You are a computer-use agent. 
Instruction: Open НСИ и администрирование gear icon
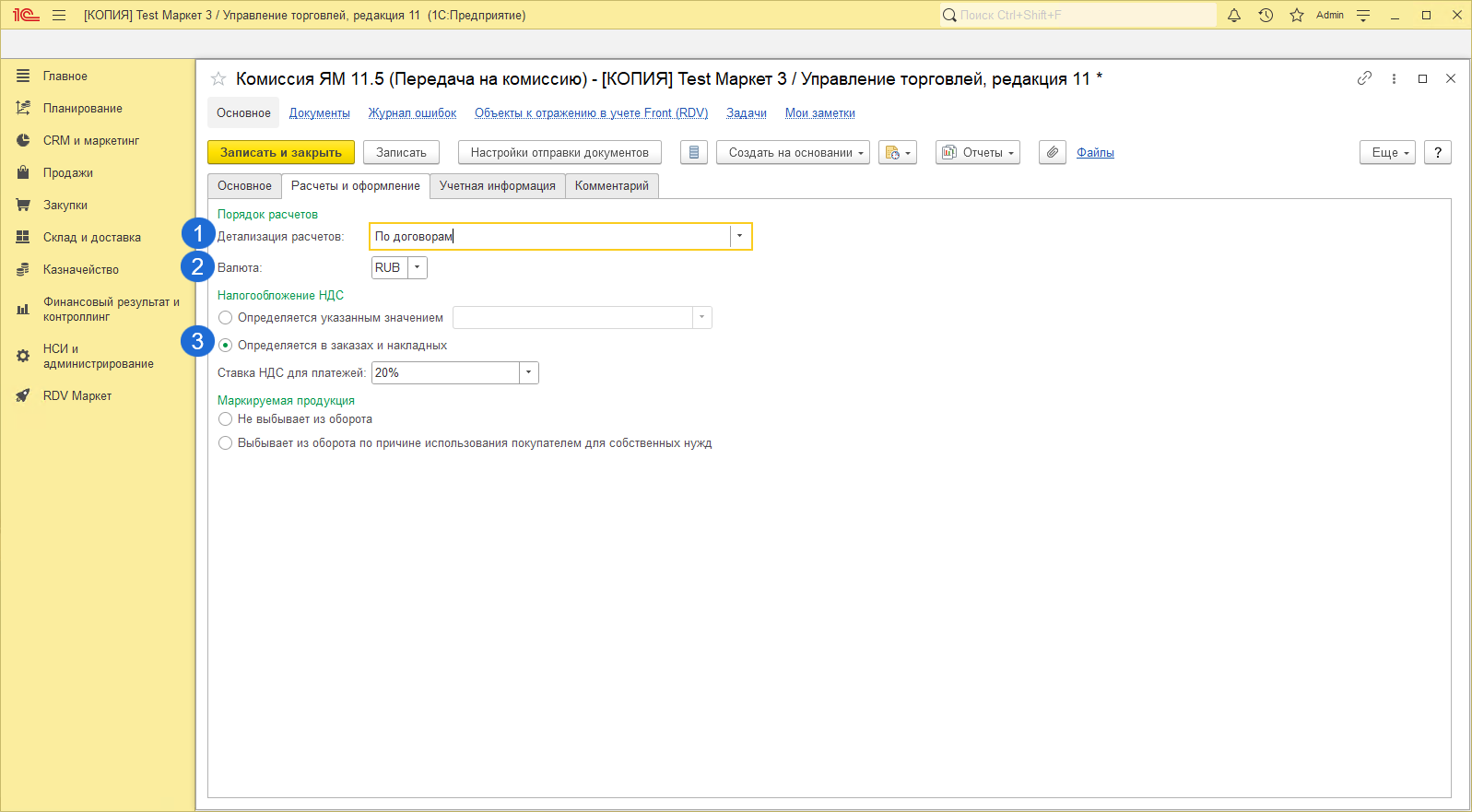[23, 357]
